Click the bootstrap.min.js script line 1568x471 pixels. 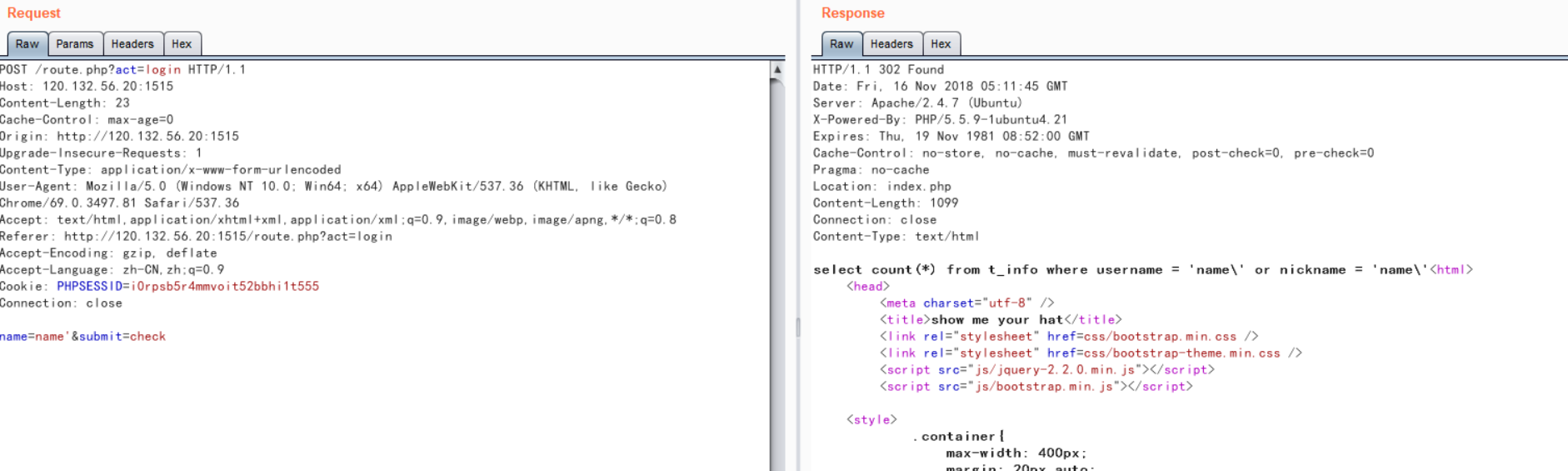pos(1036,387)
